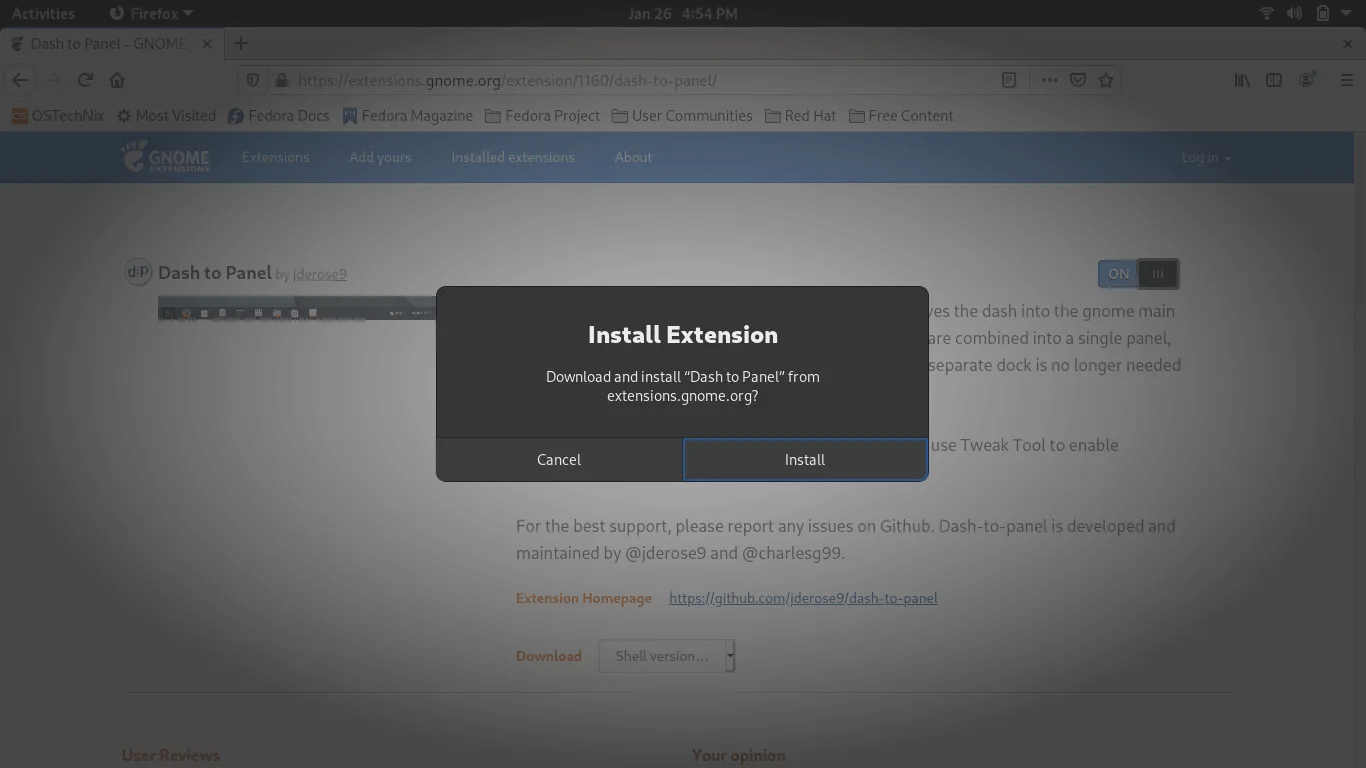Toggle reader view for this page

1009,80
